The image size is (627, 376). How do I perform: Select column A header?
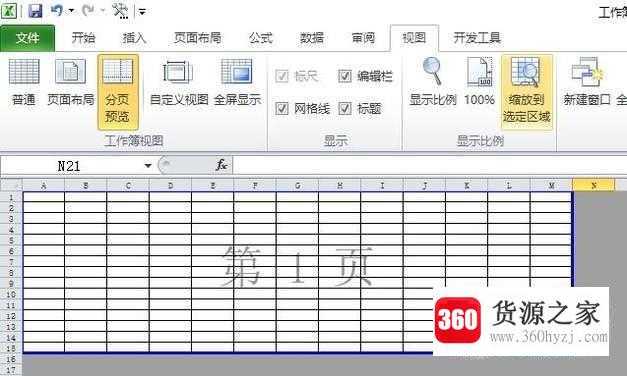tap(43, 186)
